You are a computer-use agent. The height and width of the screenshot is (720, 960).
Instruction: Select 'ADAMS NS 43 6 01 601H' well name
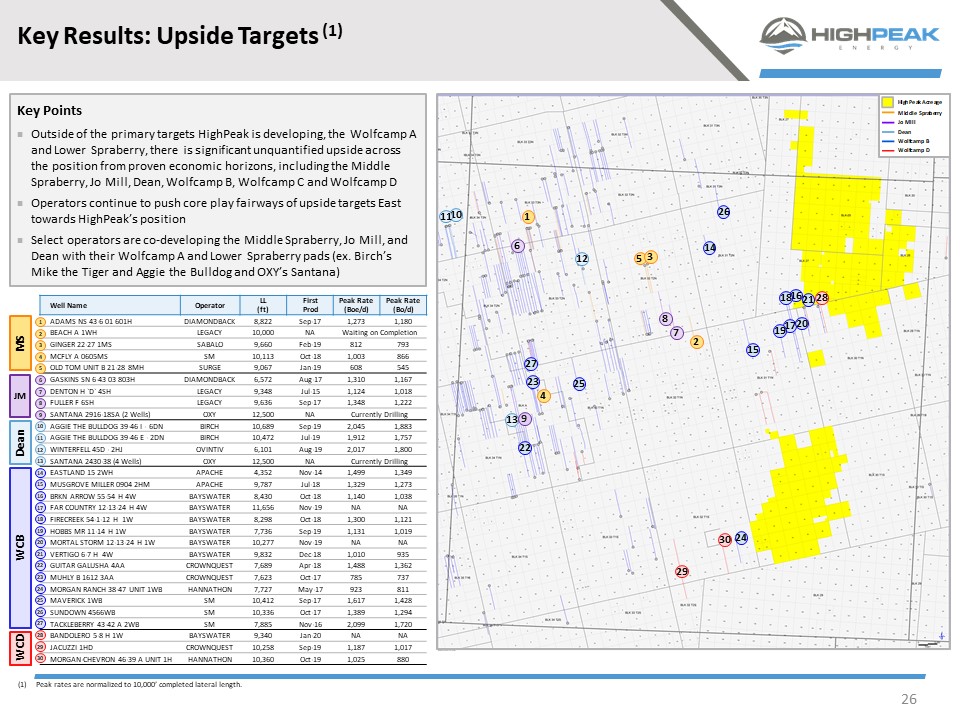(x=91, y=321)
